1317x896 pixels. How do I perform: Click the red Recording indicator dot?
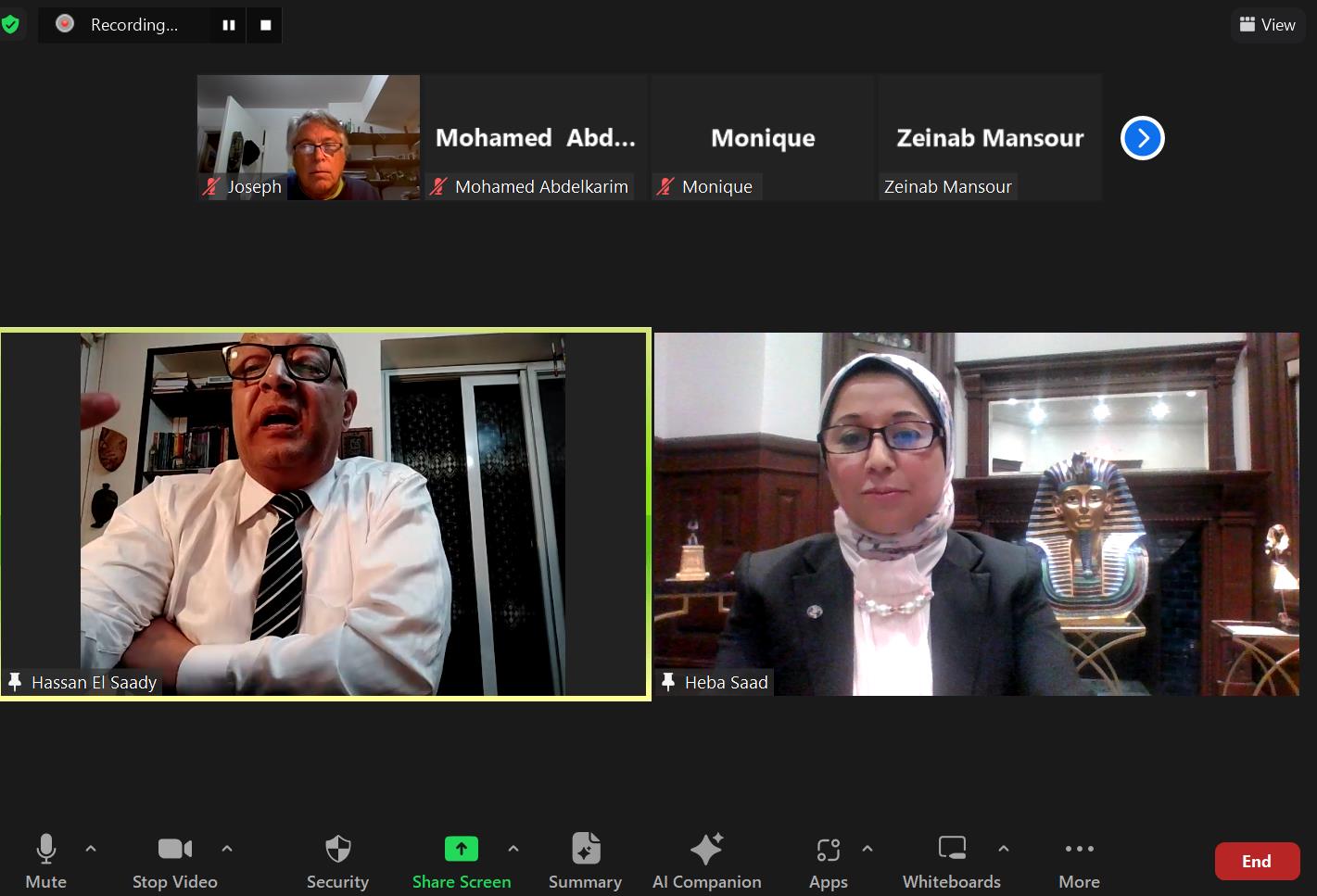click(65, 24)
